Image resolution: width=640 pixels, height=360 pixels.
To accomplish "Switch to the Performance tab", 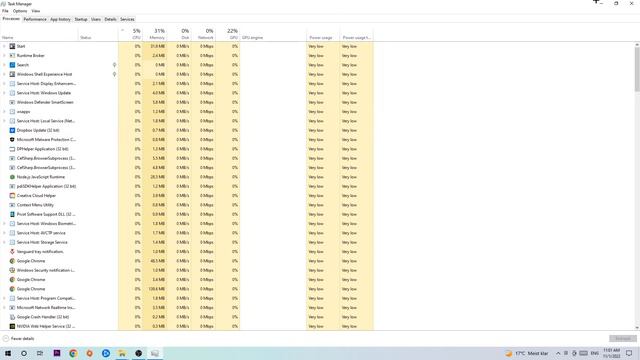I will 35,19.
